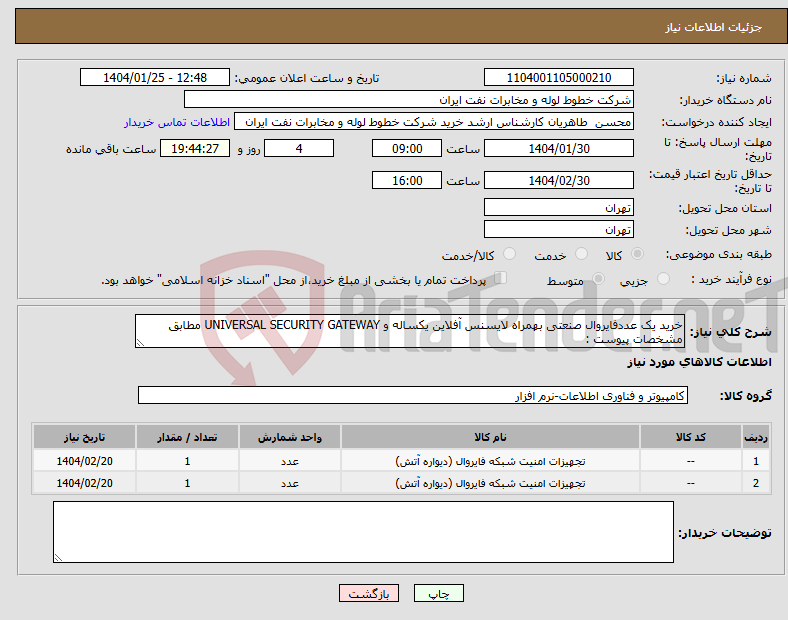Click the استان محل تحویل field تهران
This screenshot has height=620, width=788.
[558, 207]
